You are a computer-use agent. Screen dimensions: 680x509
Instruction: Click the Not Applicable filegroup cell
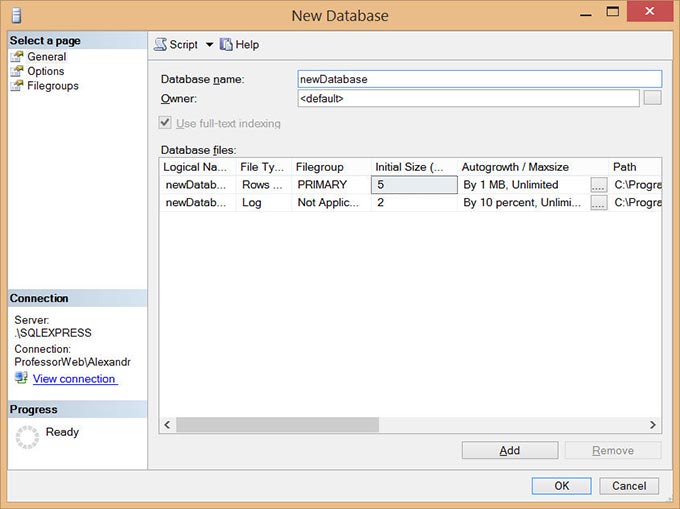click(x=331, y=202)
